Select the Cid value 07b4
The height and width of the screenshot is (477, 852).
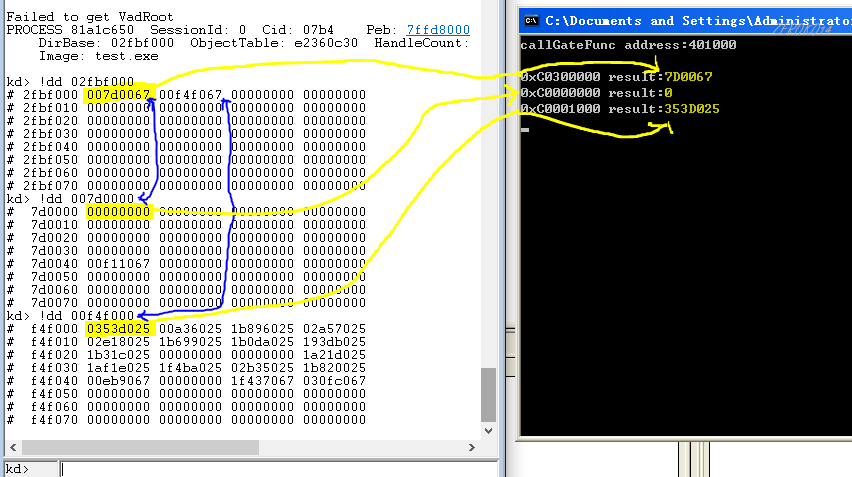coord(318,30)
